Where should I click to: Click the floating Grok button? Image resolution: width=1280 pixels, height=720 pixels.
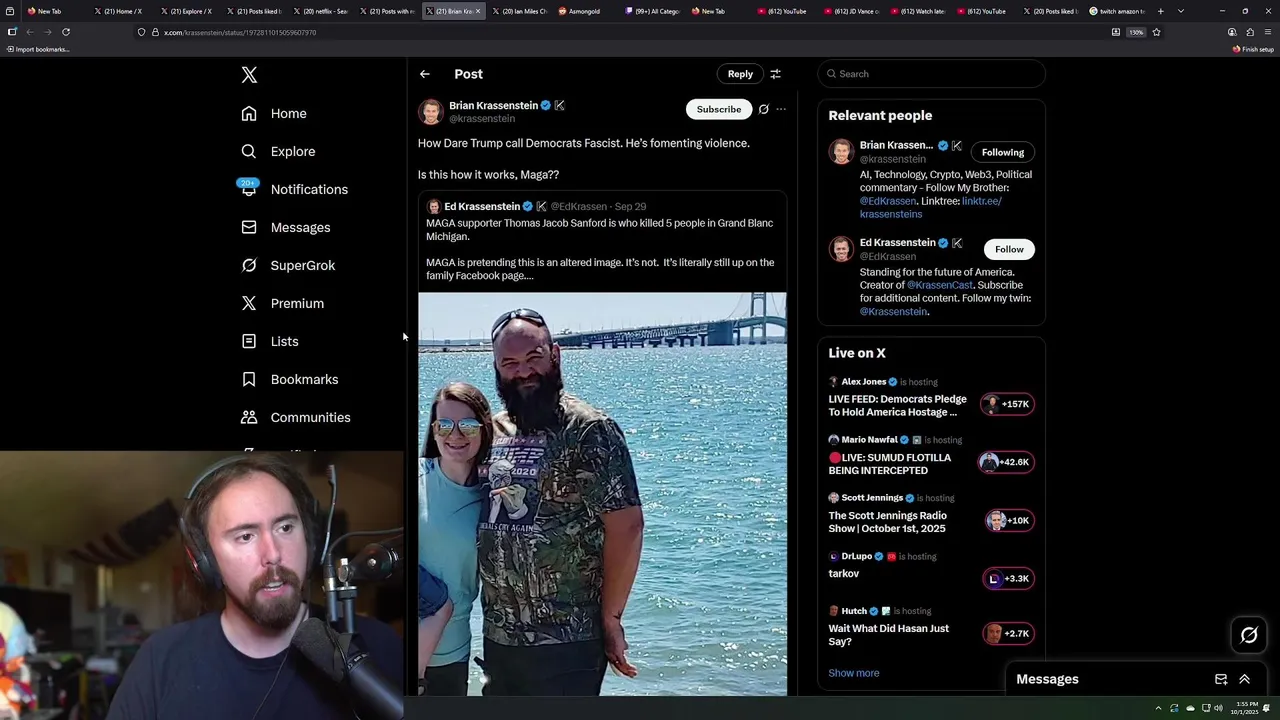tap(1249, 635)
